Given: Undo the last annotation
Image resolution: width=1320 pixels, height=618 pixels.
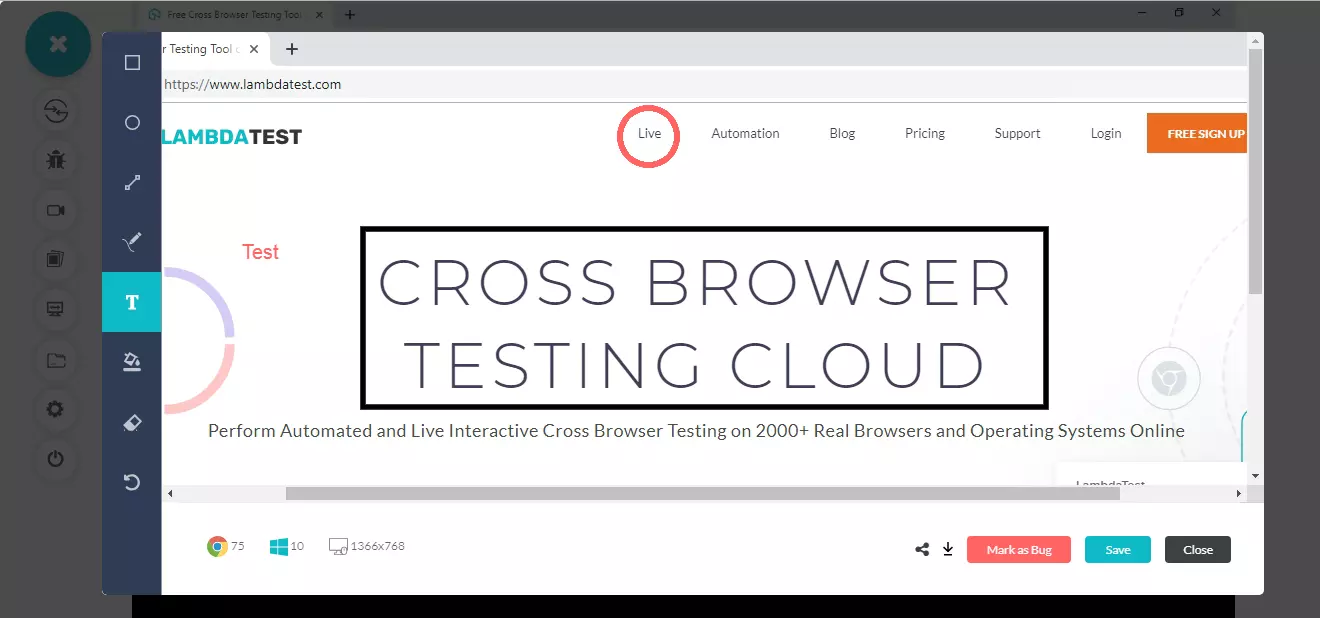Looking at the screenshot, I should [x=131, y=482].
